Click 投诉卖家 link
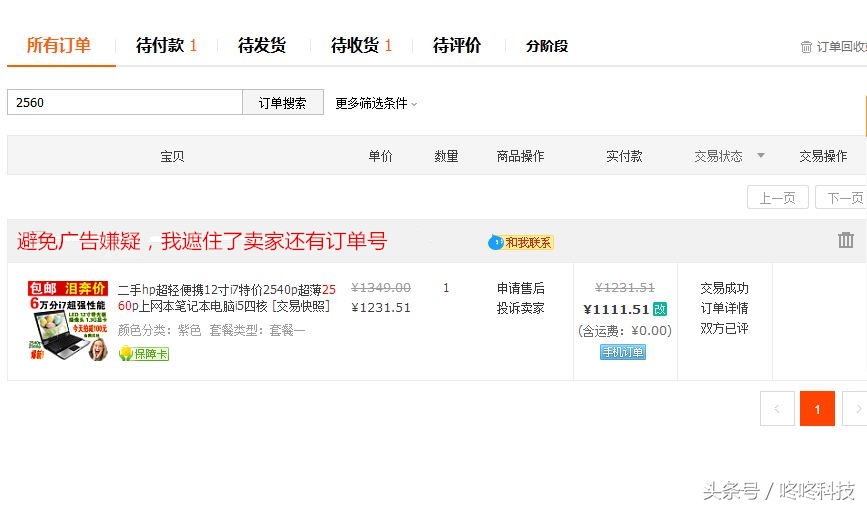 coord(520,308)
